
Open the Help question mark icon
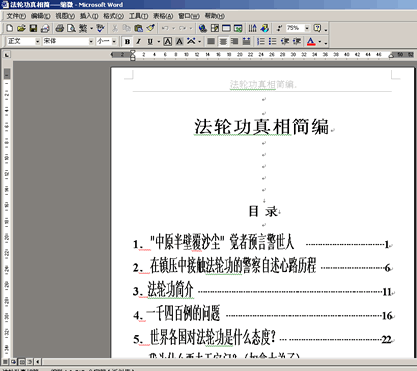[318, 28]
